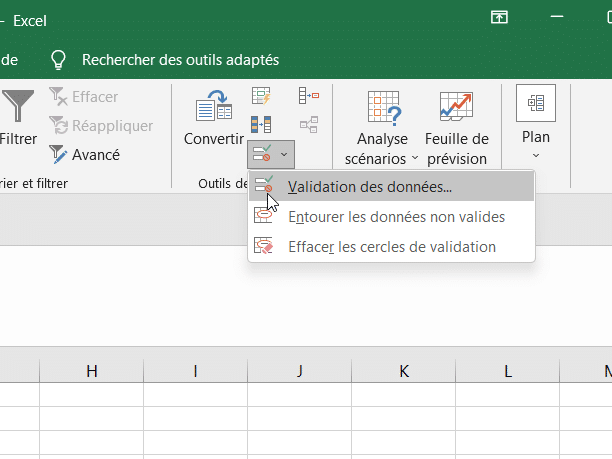Expand the data validation dropdown arrow
The image size is (612, 459).
coord(284,155)
